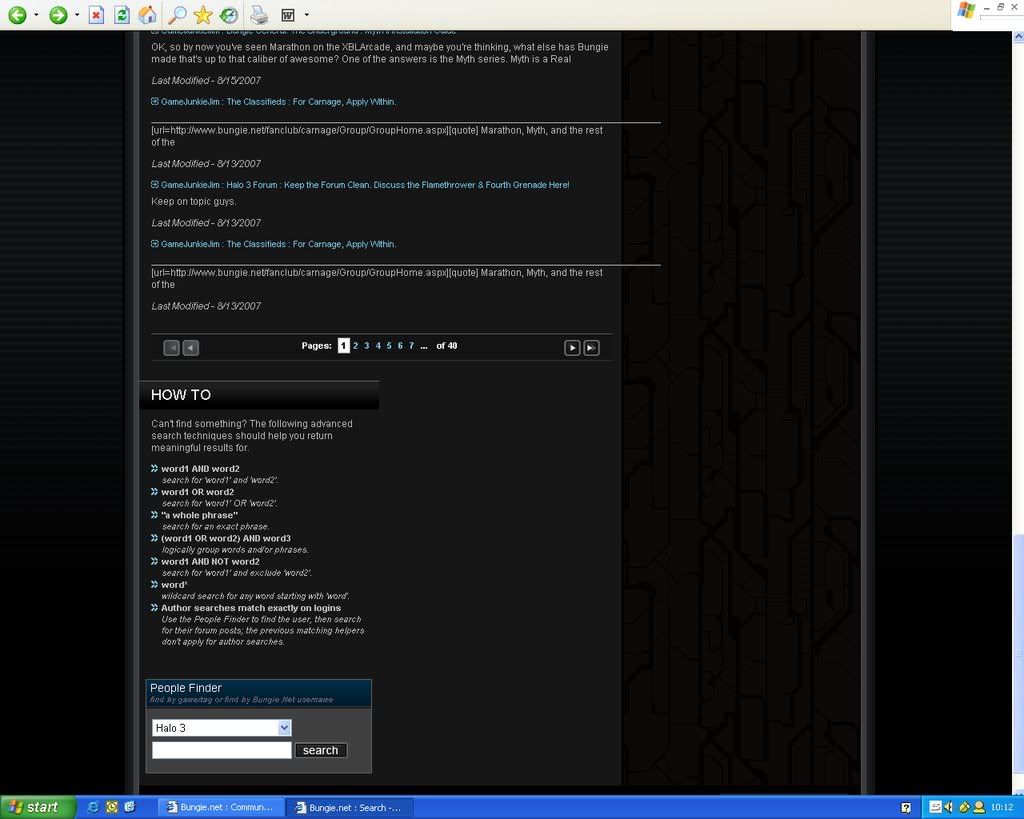Image resolution: width=1024 pixels, height=819 pixels.
Task: Open browsing History icon in toolbar
Action: (x=229, y=15)
